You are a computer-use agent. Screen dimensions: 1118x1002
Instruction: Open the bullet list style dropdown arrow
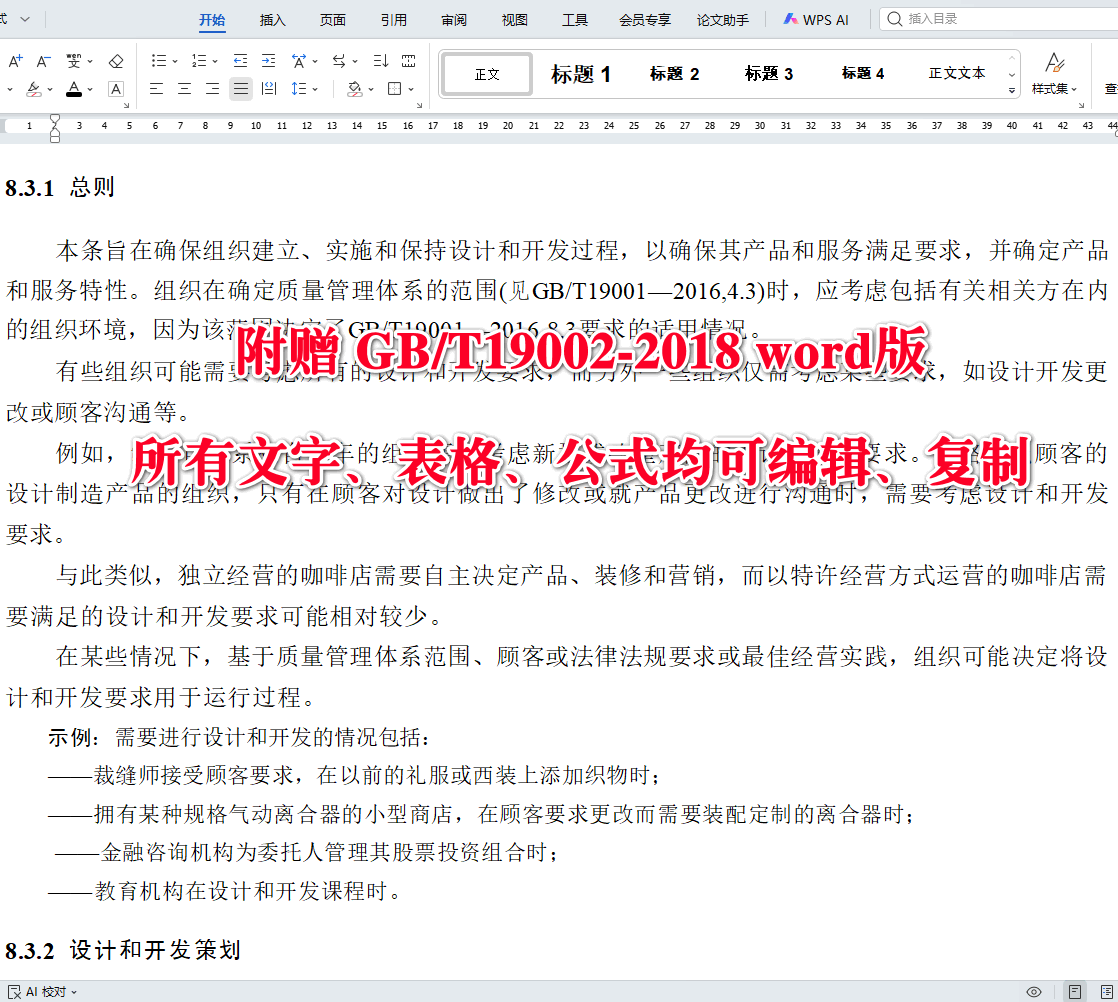175,62
